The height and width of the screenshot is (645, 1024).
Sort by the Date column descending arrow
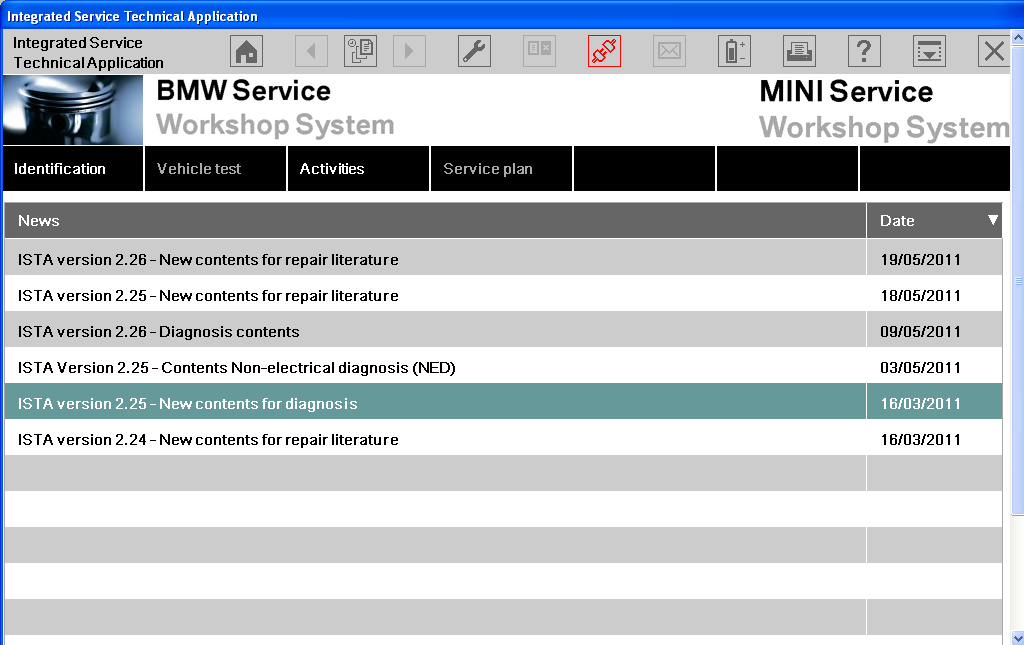click(993, 220)
